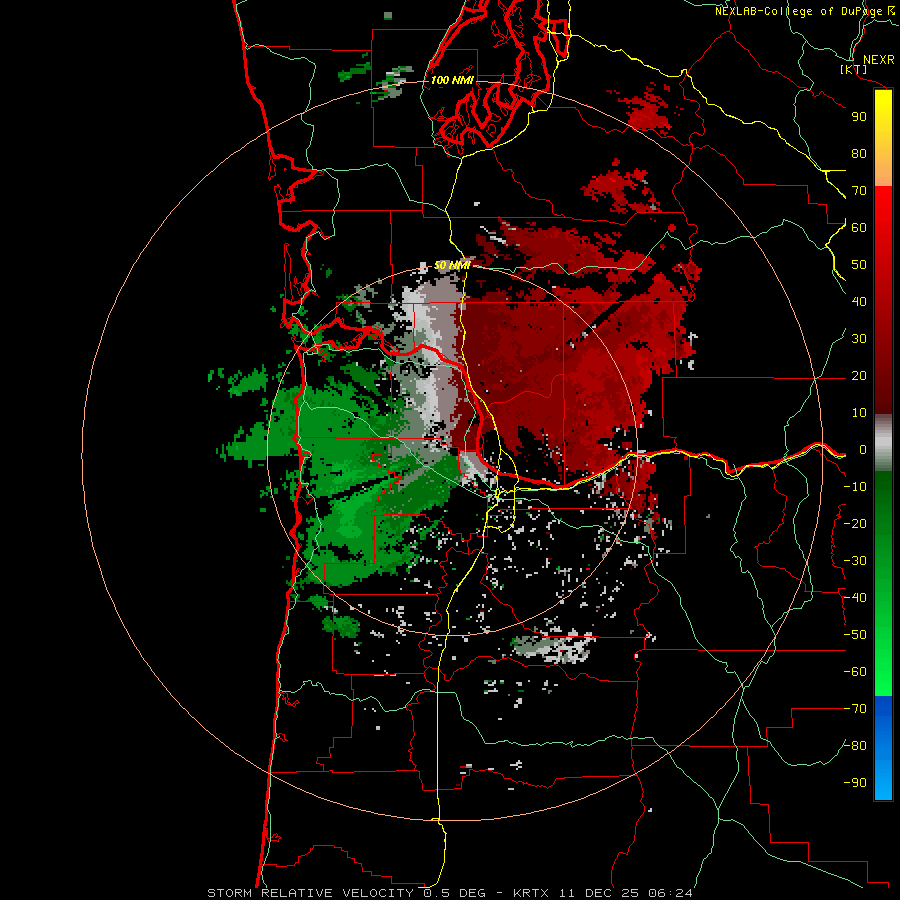Image resolution: width=900 pixels, height=900 pixels.
Task: Click the 50 NMI range ring label
Action: click(452, 265)
